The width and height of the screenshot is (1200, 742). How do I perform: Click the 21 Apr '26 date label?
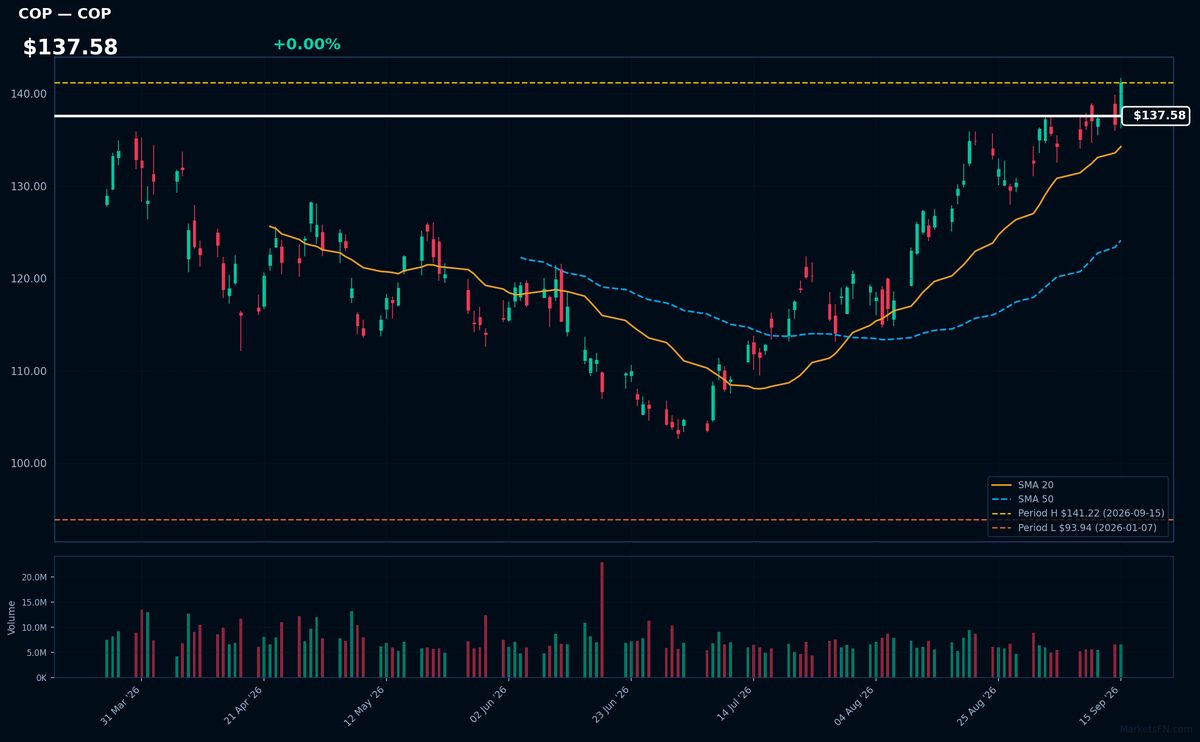point(243,706)
